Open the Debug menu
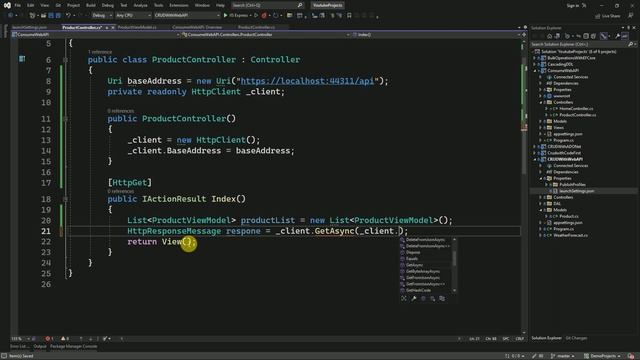The height and width of the screenshot is (360, 640). [x=108, y=5]
